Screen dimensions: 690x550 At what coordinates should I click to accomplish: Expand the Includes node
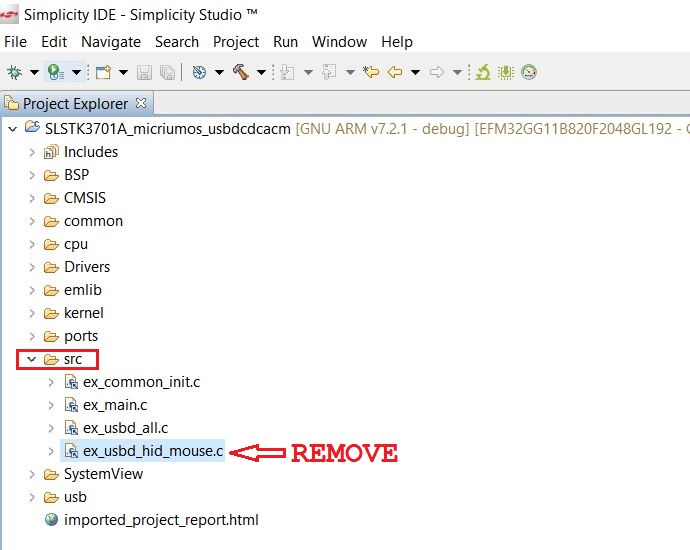pos(32,152)
